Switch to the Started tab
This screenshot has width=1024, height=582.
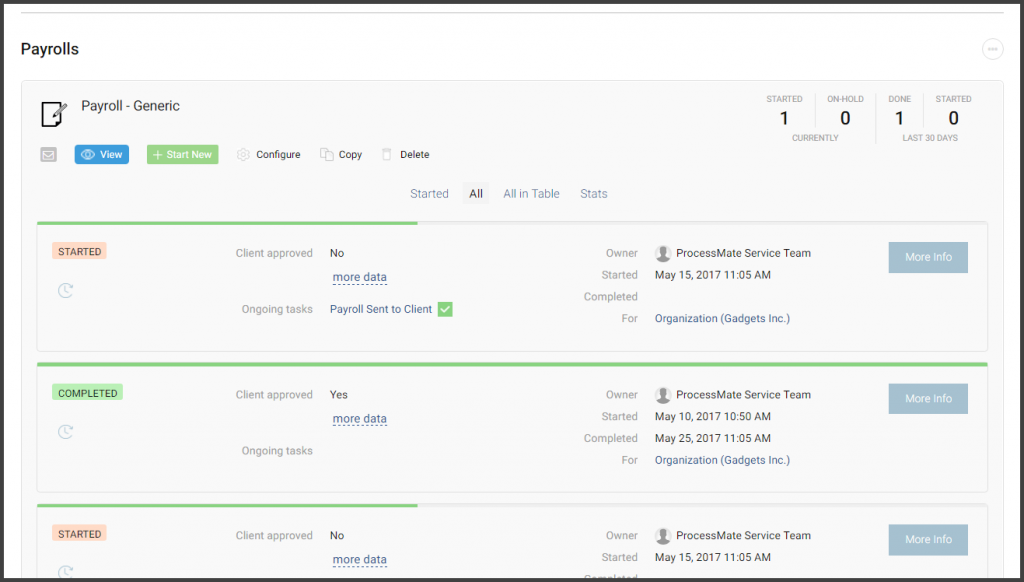coord(429,193)
